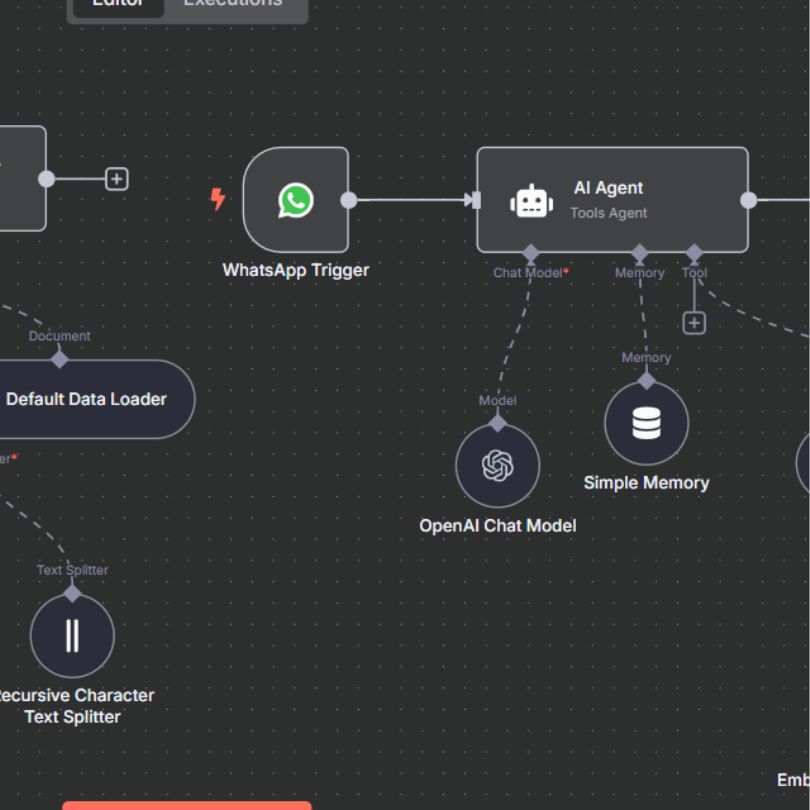810x810 pixels.
Task: Click the Tool diamond connector on AI Agent
Action: [x=694, y=253]
